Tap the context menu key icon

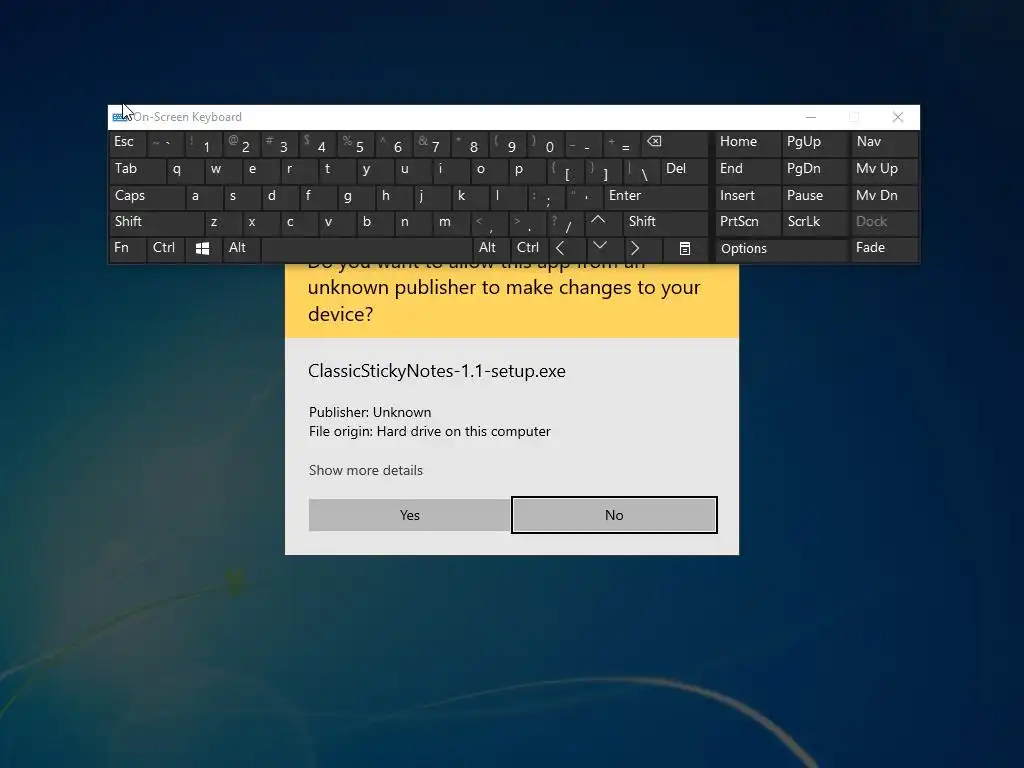click(x=684, y=249)
